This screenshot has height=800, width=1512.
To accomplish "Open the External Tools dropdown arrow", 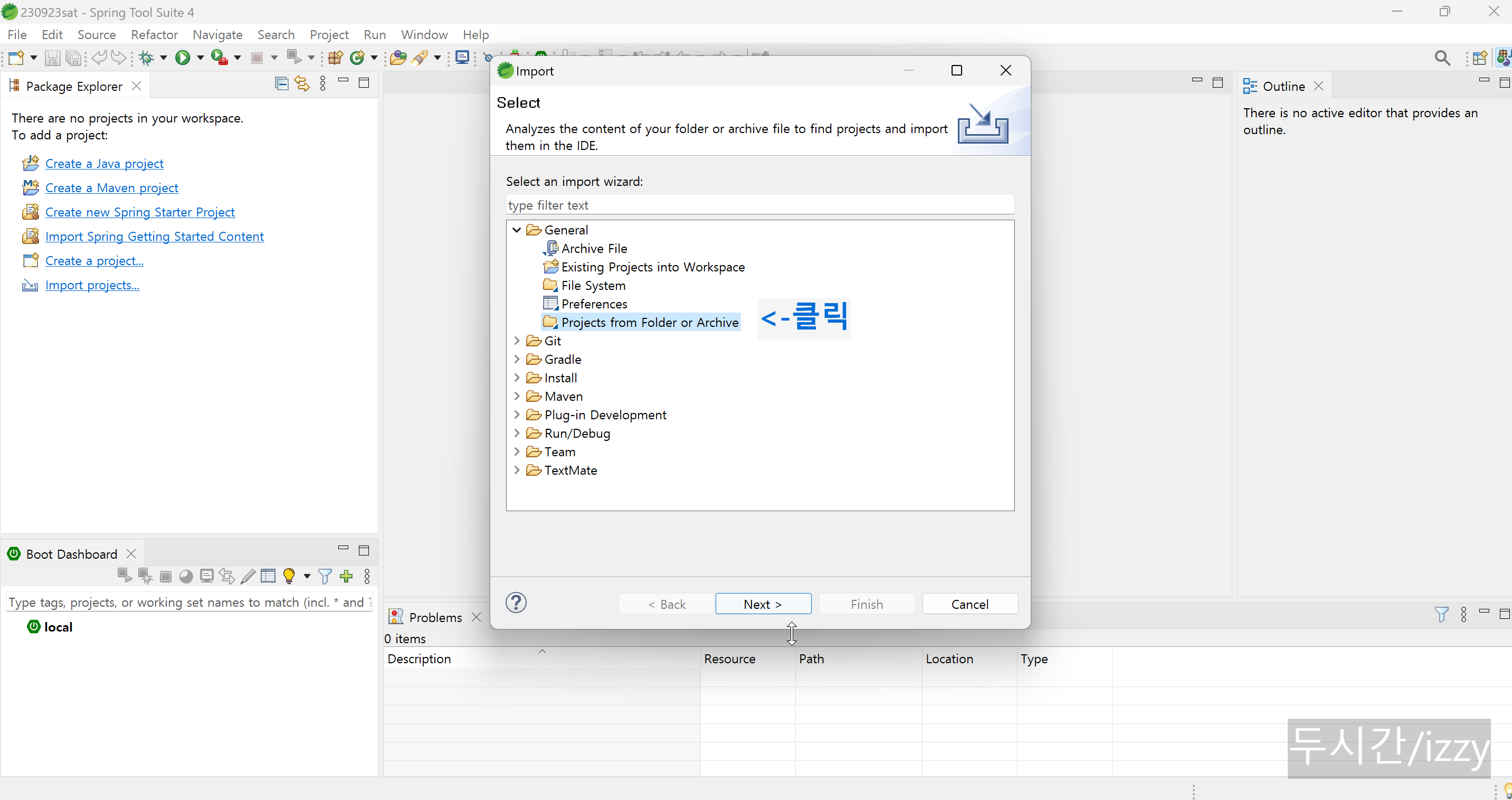I will 237,58.
